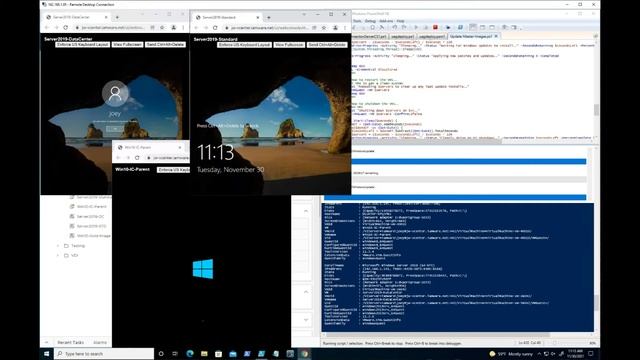Viewport: 640px width, 360px height.
Task: Click Run Script play icon in ISE toolbar
Action: 416,27
